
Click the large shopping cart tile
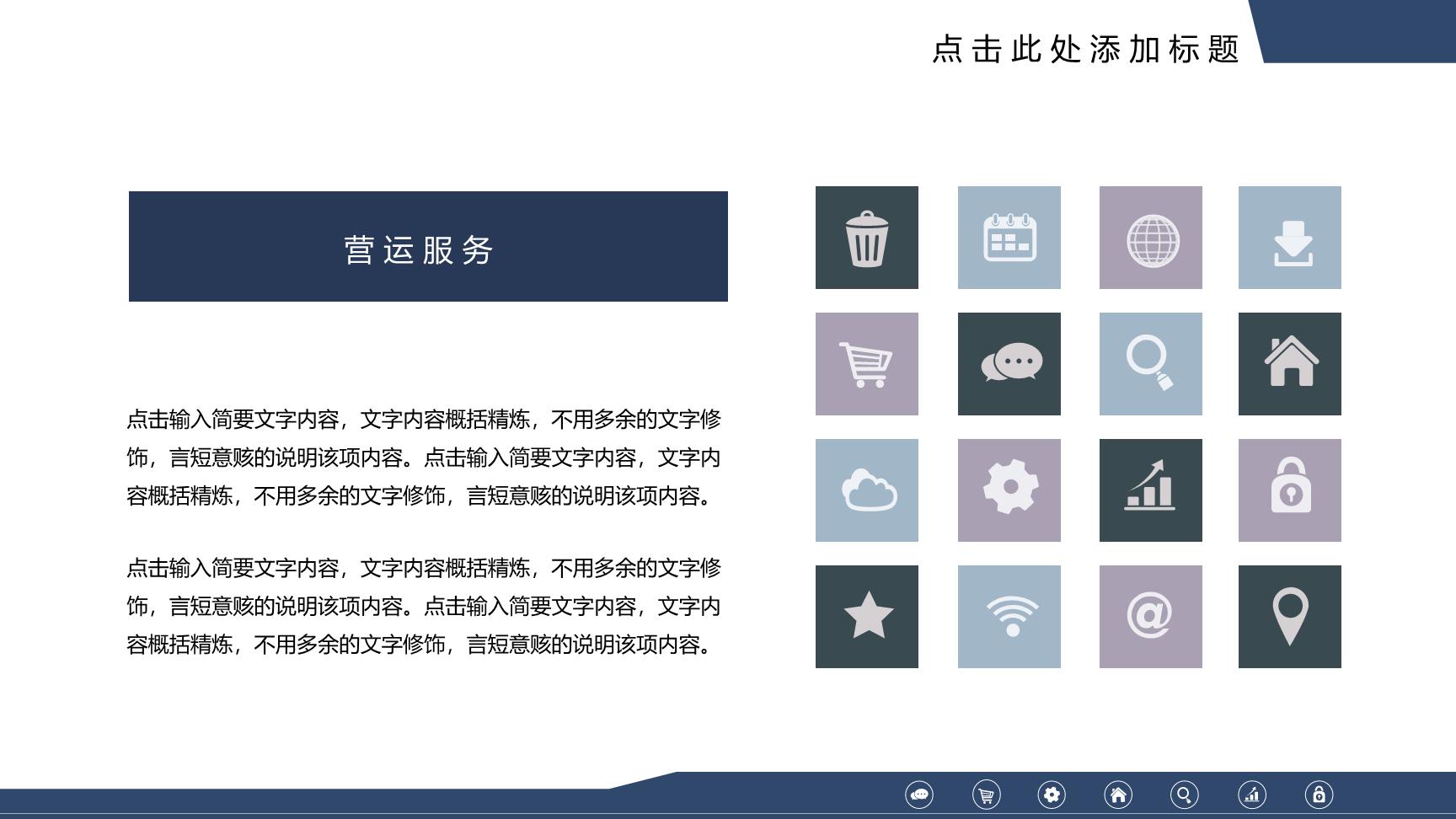tap(867, 364)
